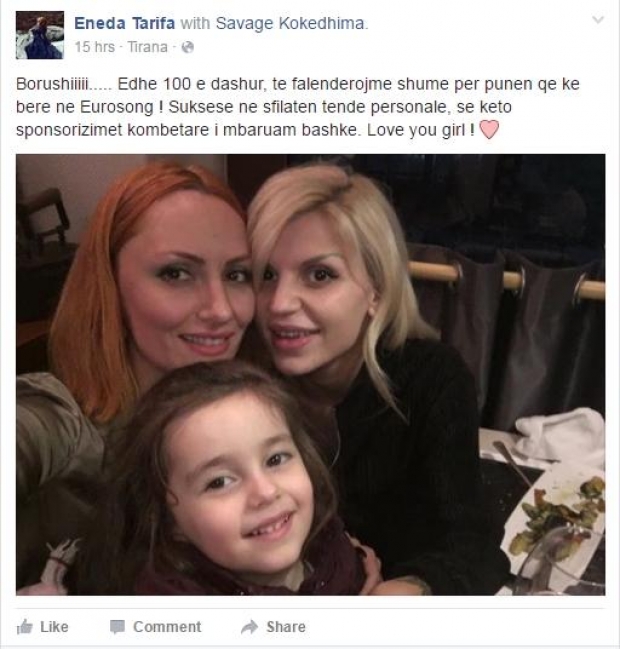Open Eneda Tarifa profile link
Viewport: 620px width, 649px height.
pos(125,23)
